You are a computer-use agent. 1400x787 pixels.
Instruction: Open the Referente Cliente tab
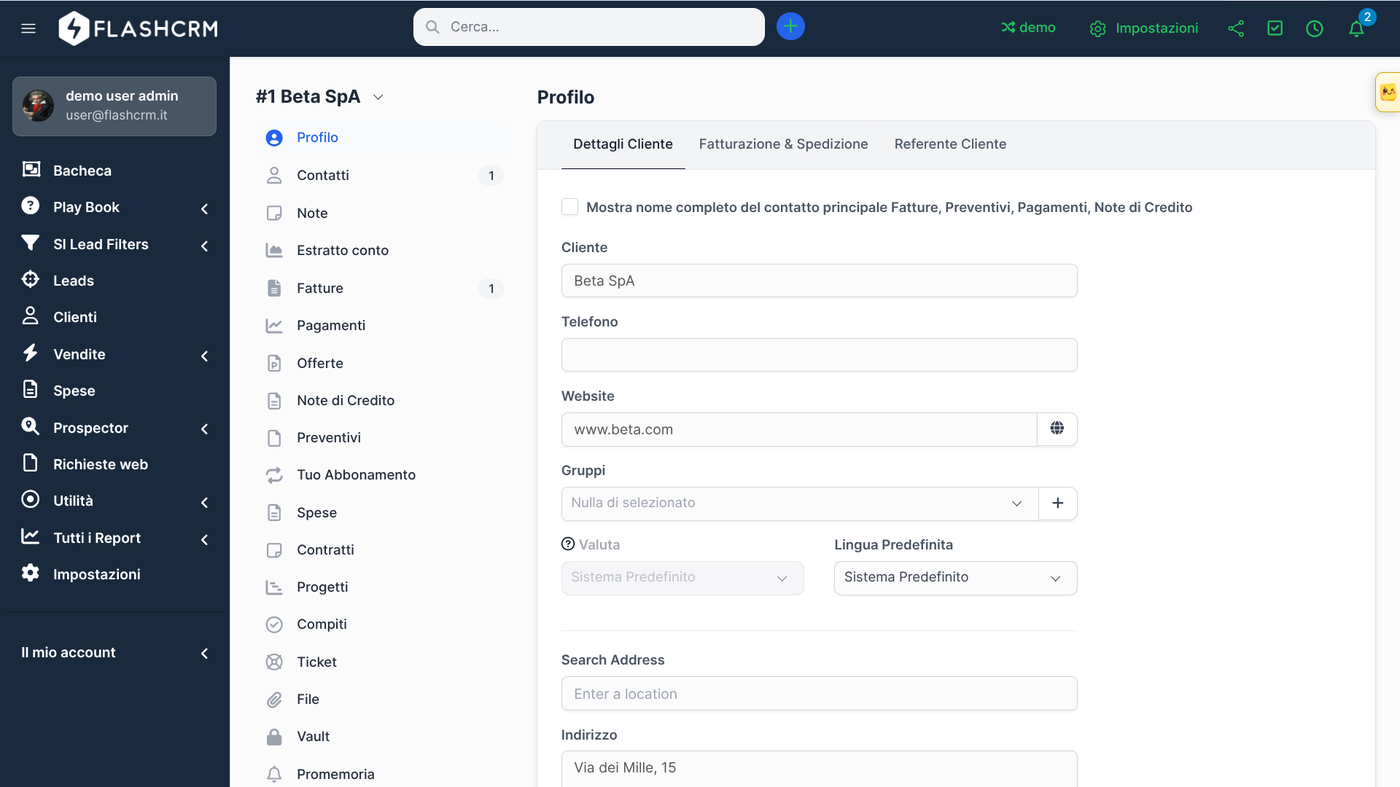tap(950, 144)
